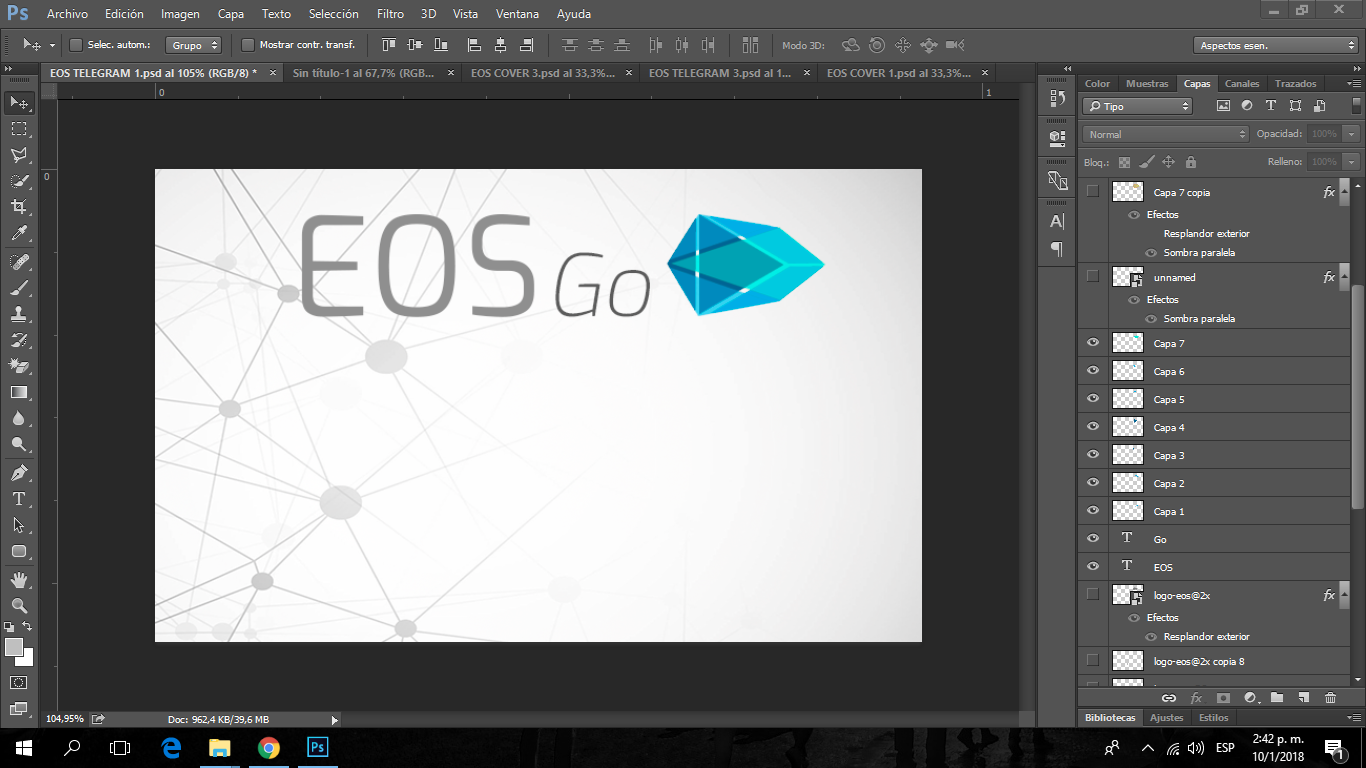Add a layer mask
This screenshot has height=768, width=1366.
click(1222, 698)
